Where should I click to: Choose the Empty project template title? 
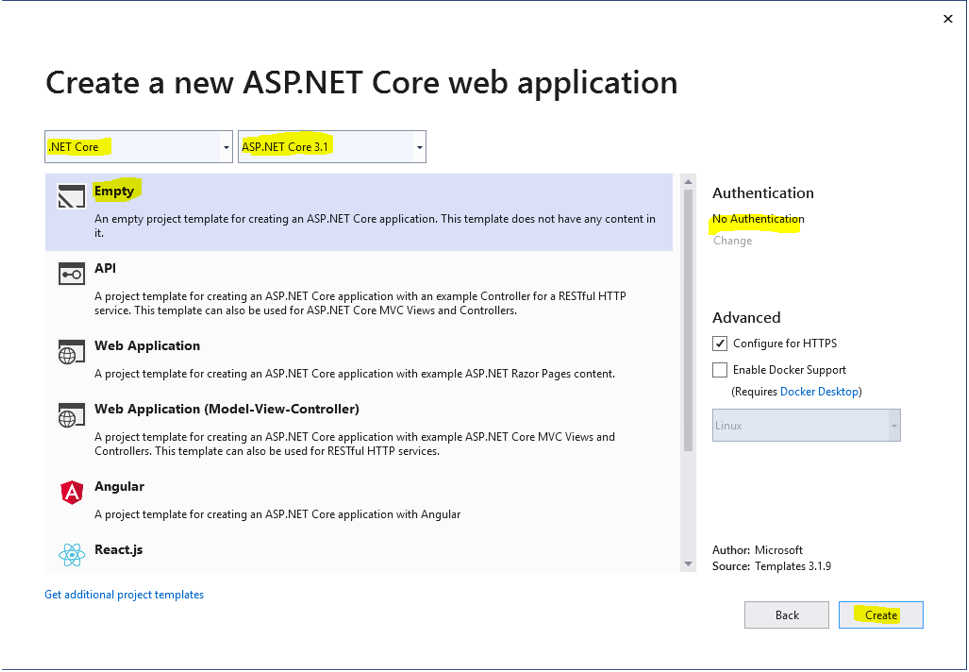click(x=114, y=191)
